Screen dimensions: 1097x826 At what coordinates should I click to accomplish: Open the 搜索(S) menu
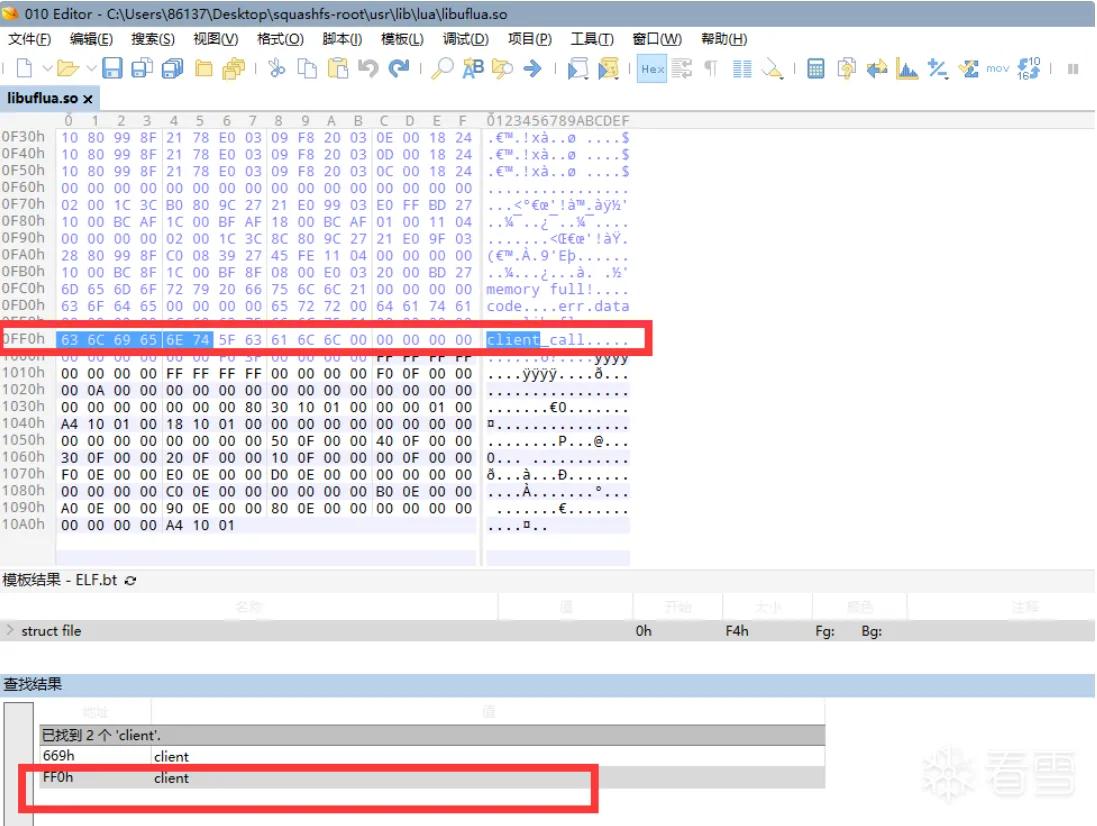point(153,39)
